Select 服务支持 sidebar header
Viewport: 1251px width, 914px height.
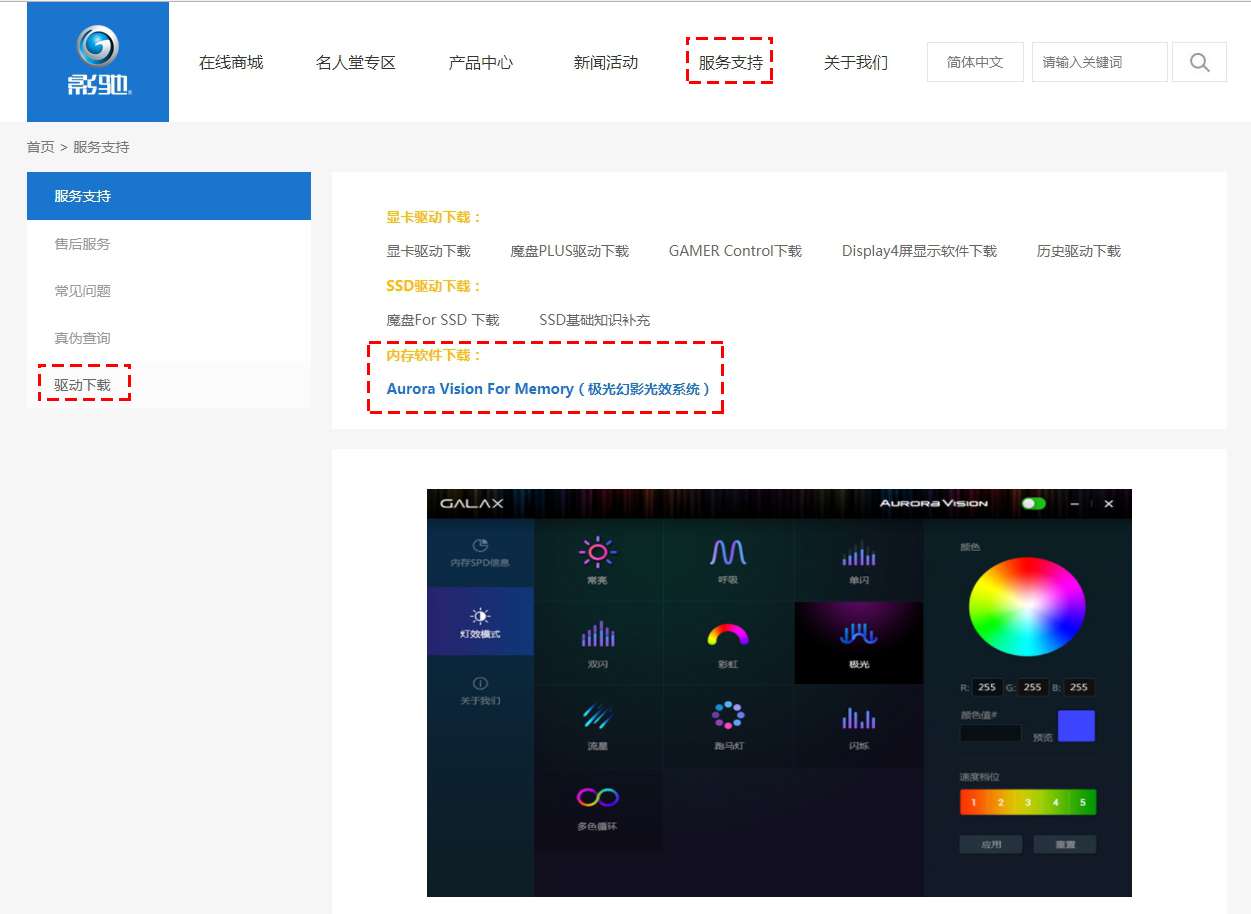point(169,196)
